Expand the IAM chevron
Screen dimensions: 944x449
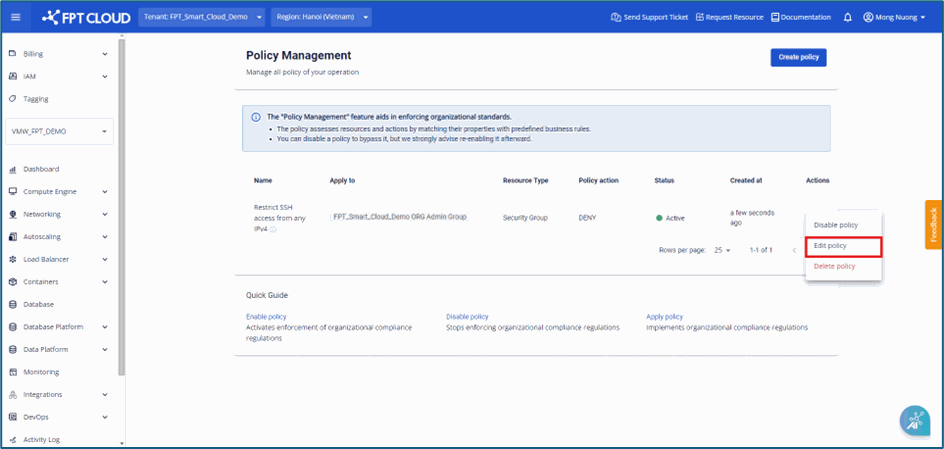(x=105, y=76)
